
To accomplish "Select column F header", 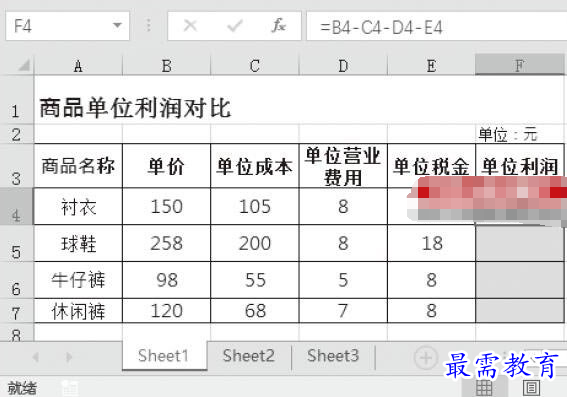I will tap(520, 65).
